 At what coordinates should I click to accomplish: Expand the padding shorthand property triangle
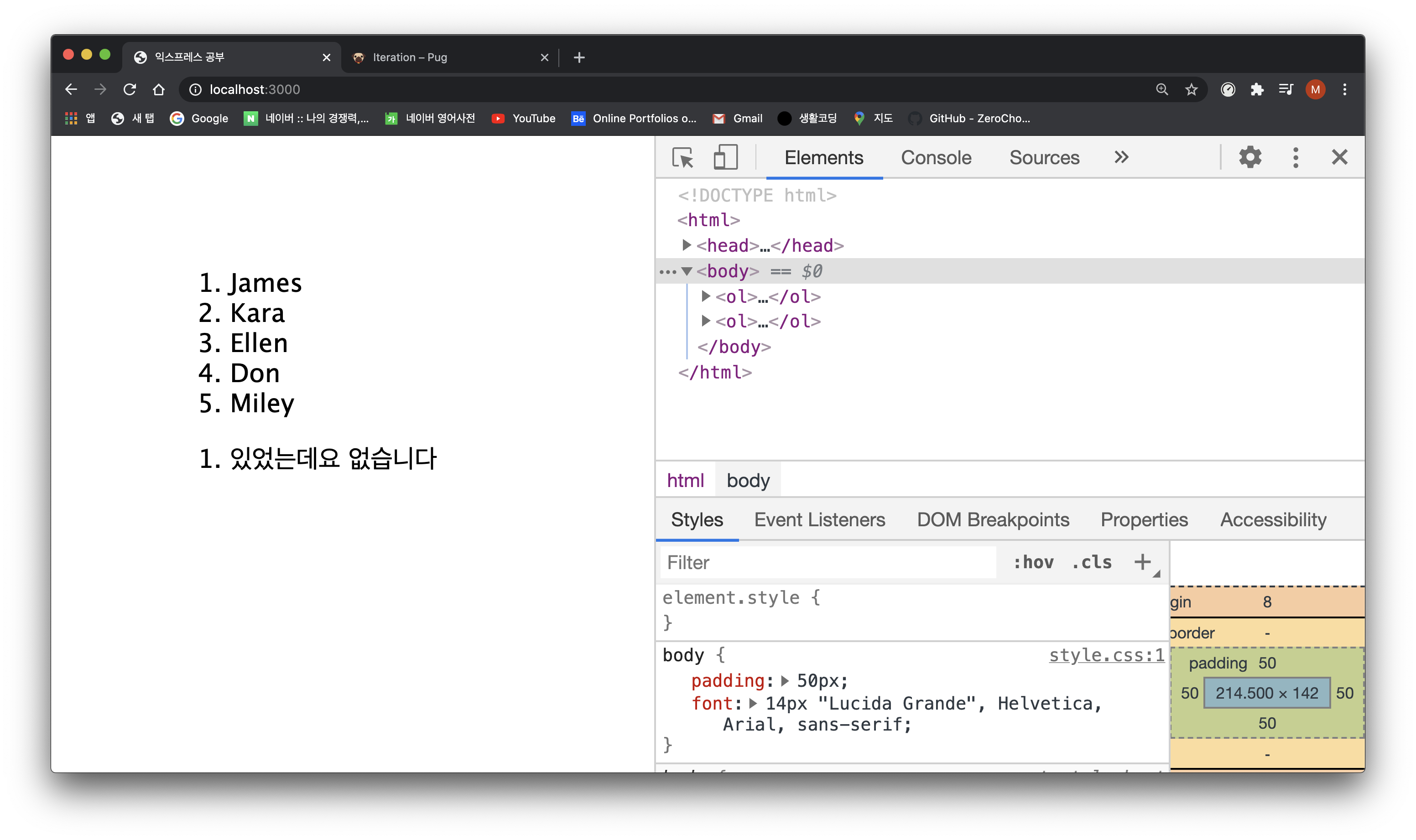pyautogui.click(x=785, y=680)
